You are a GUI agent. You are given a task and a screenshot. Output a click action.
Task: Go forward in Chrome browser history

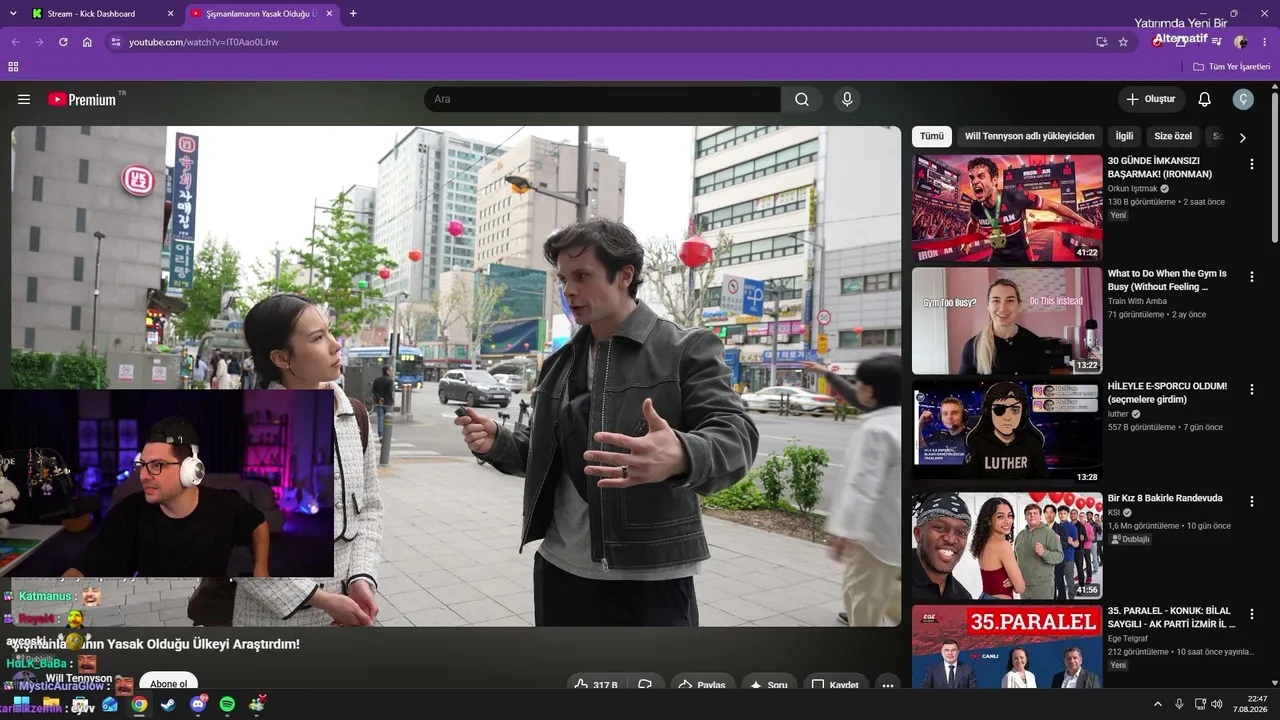39,42
